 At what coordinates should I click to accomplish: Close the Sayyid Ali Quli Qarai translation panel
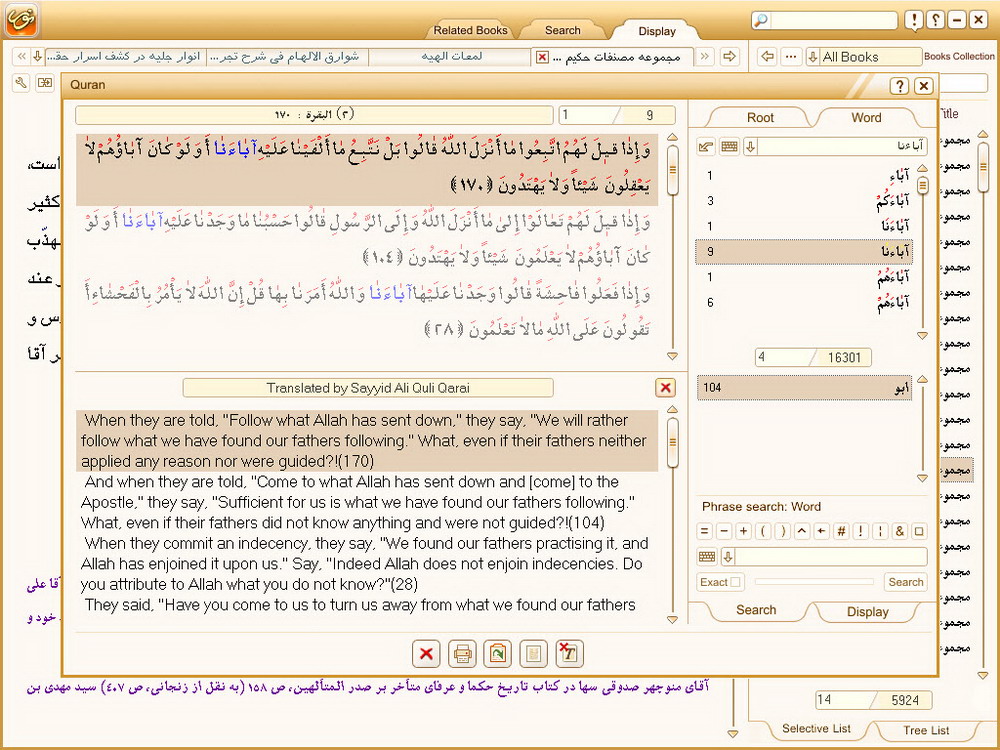(665, 388)
